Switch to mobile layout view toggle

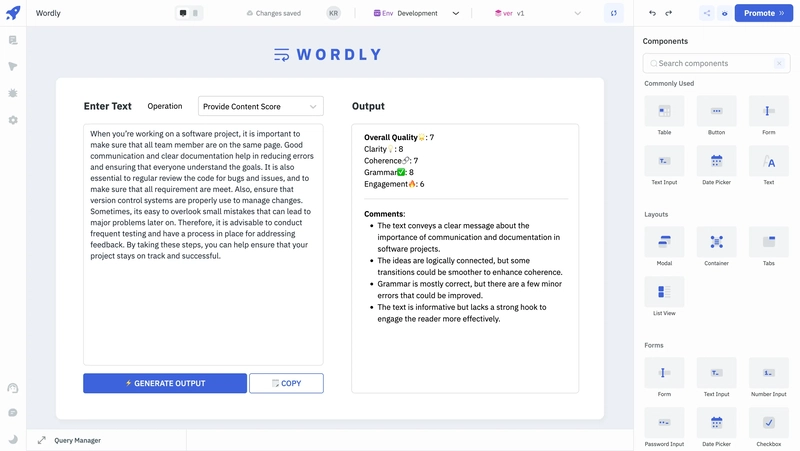point(195,13)
